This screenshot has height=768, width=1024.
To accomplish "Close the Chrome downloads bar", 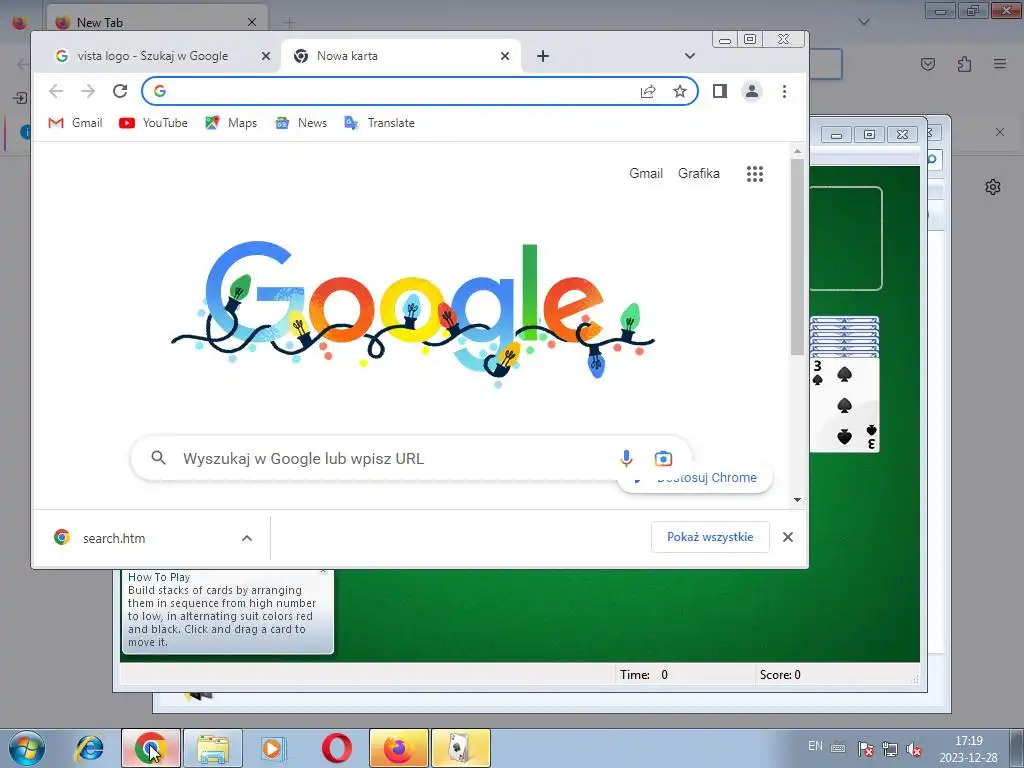I will click(788, 537).
